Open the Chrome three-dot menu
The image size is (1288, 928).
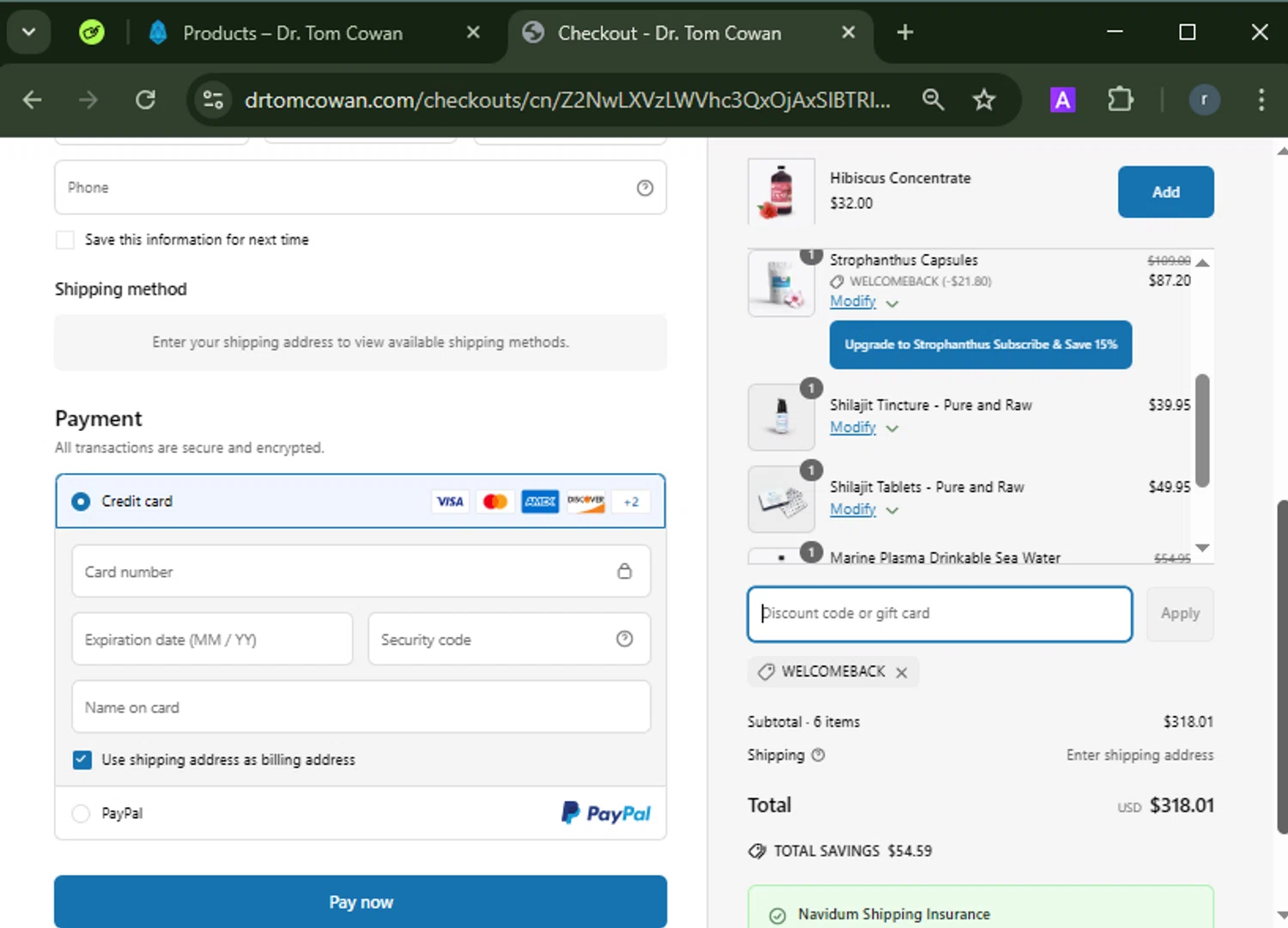click(x=1261, y=100)
